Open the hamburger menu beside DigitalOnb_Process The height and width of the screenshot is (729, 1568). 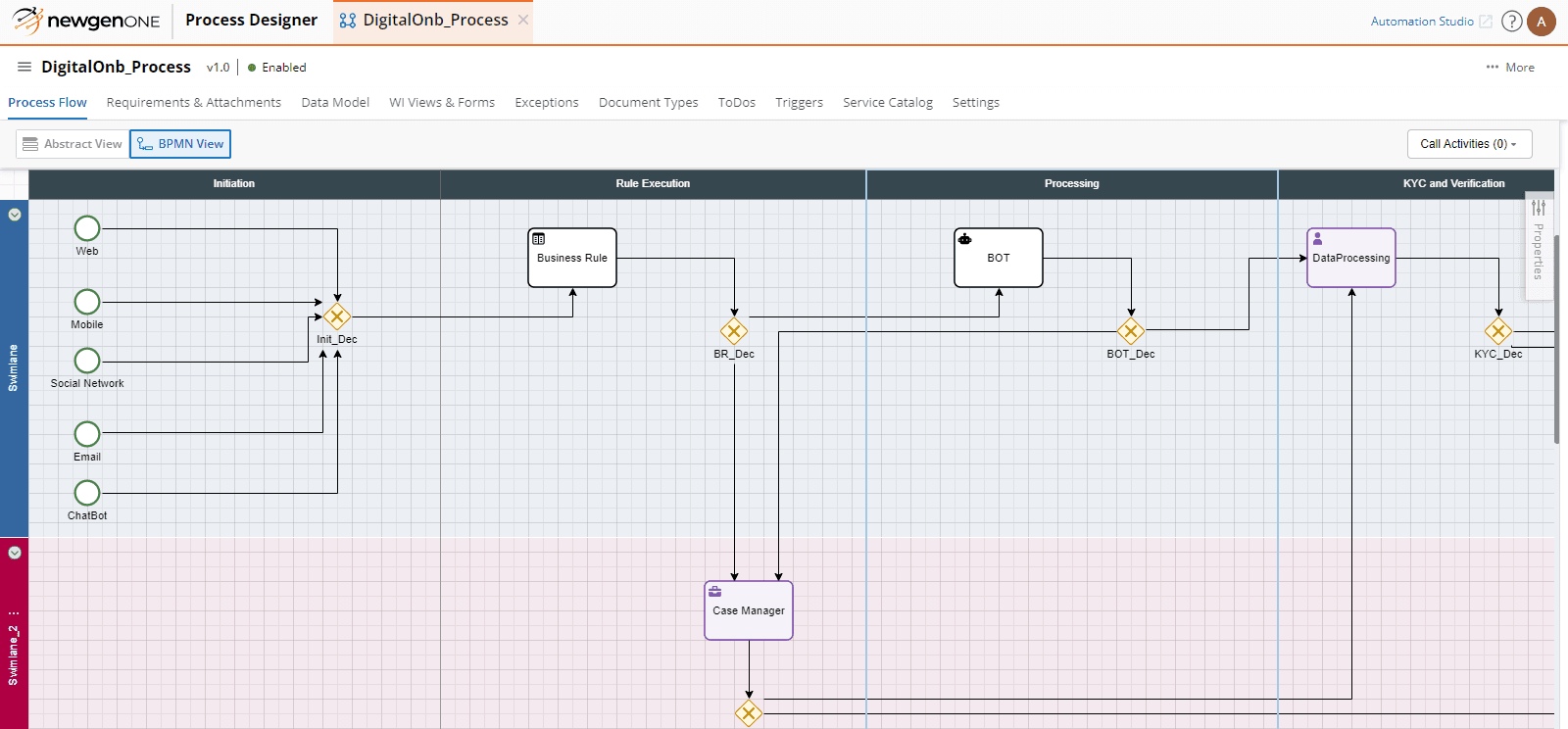tap(24, 67)
